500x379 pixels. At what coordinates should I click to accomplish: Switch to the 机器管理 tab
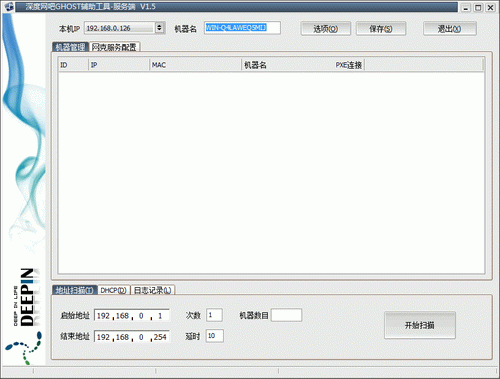[70, 47]
